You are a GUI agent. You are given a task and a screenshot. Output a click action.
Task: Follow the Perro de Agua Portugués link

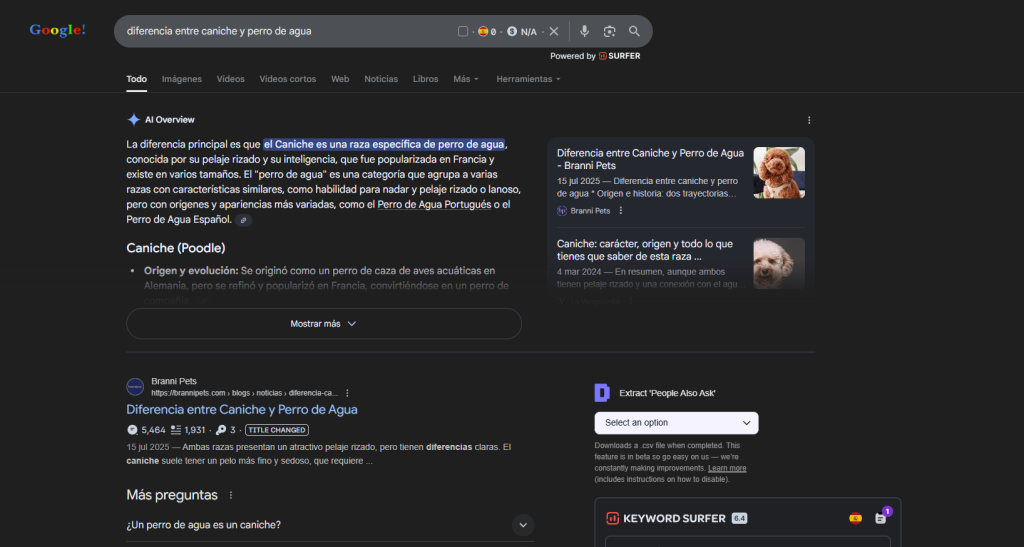tap(434, 204)
